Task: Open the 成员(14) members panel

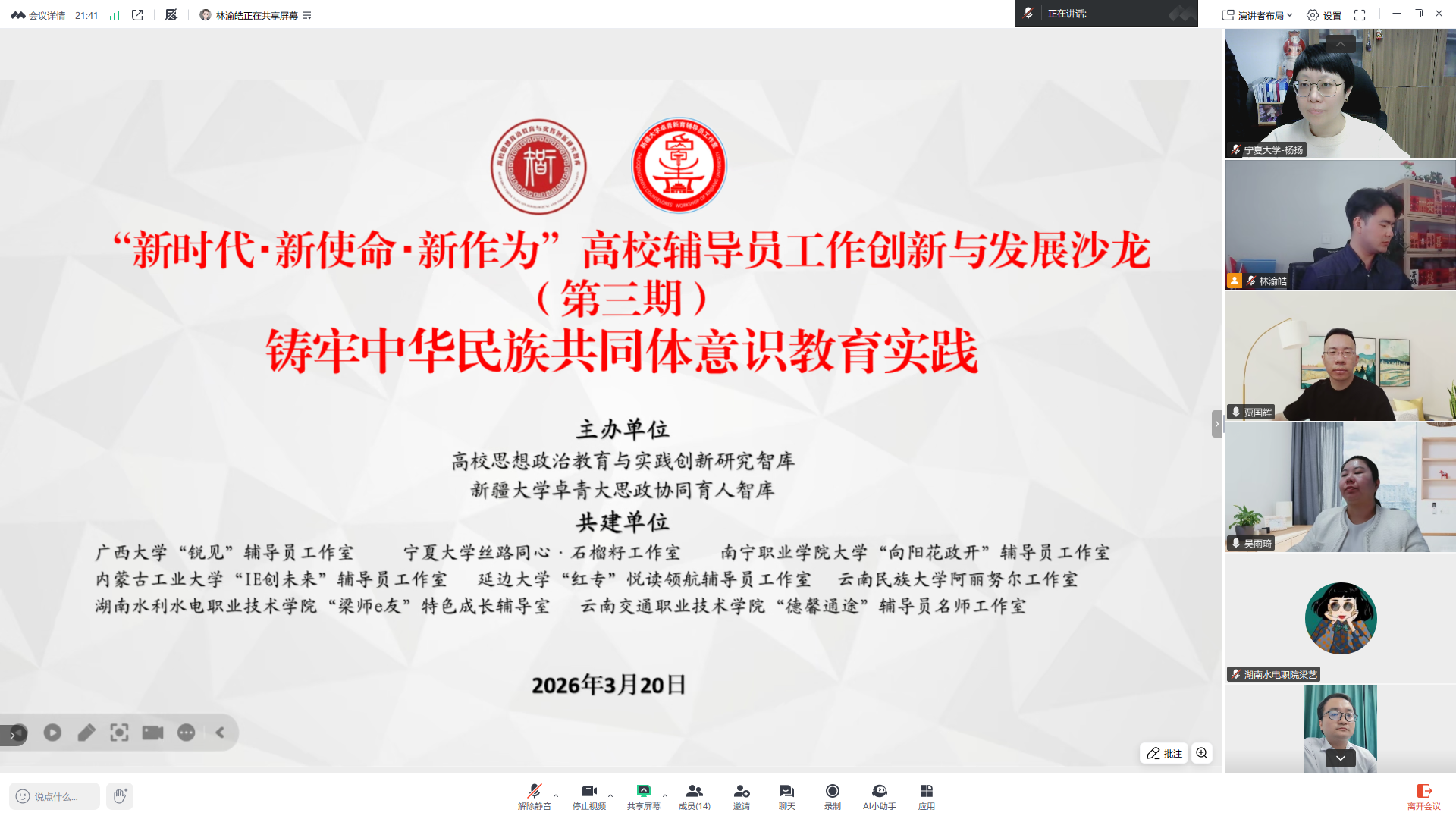Action: point(694,796)
